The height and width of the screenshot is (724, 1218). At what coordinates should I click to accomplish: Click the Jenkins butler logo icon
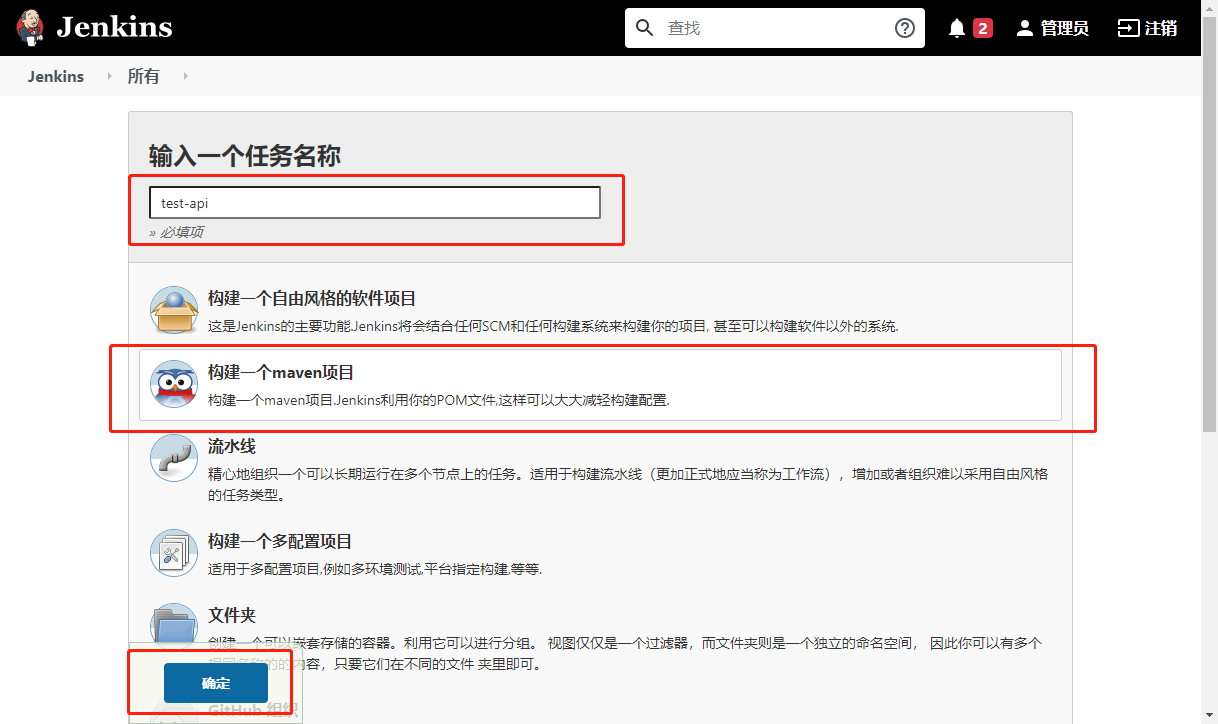[31, 28]
